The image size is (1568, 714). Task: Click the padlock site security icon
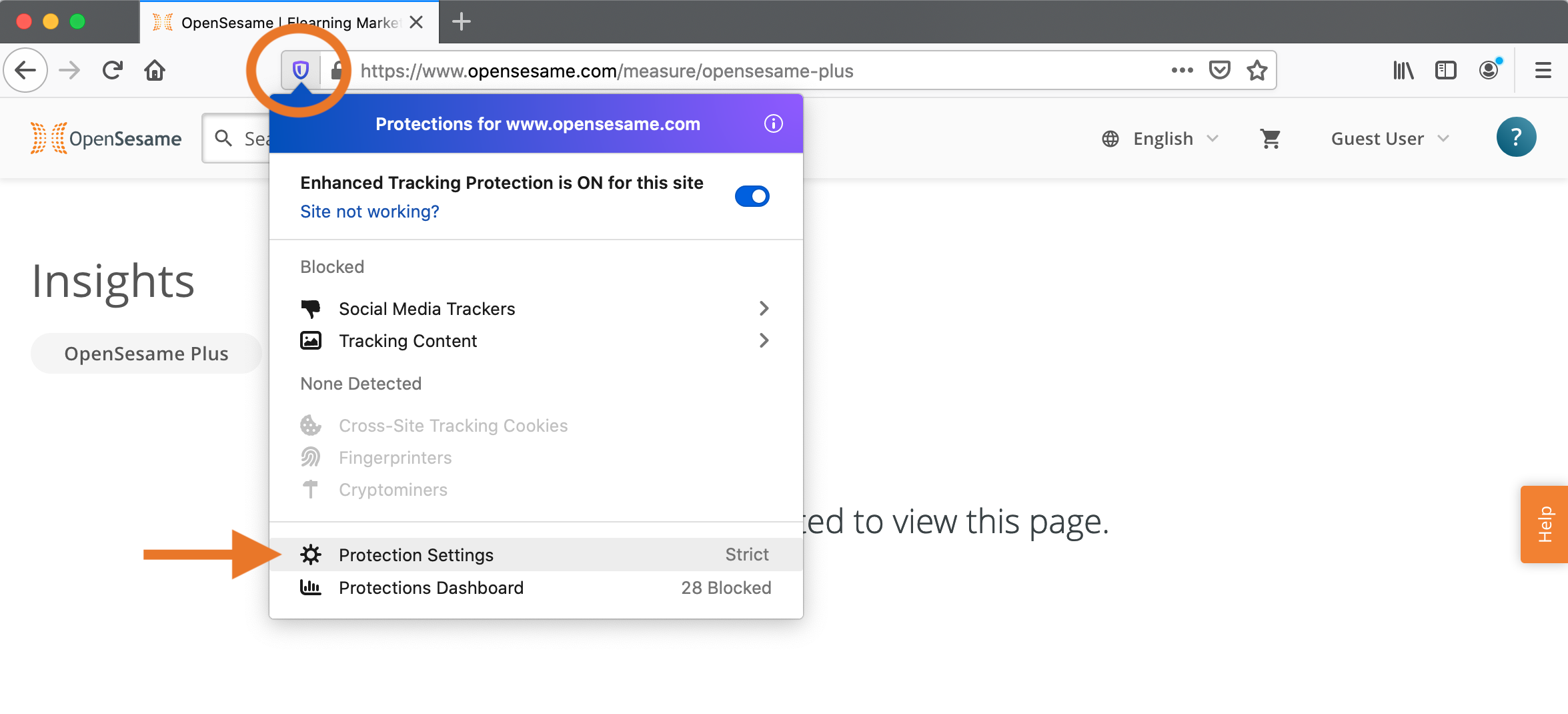(x=337, y=70)
